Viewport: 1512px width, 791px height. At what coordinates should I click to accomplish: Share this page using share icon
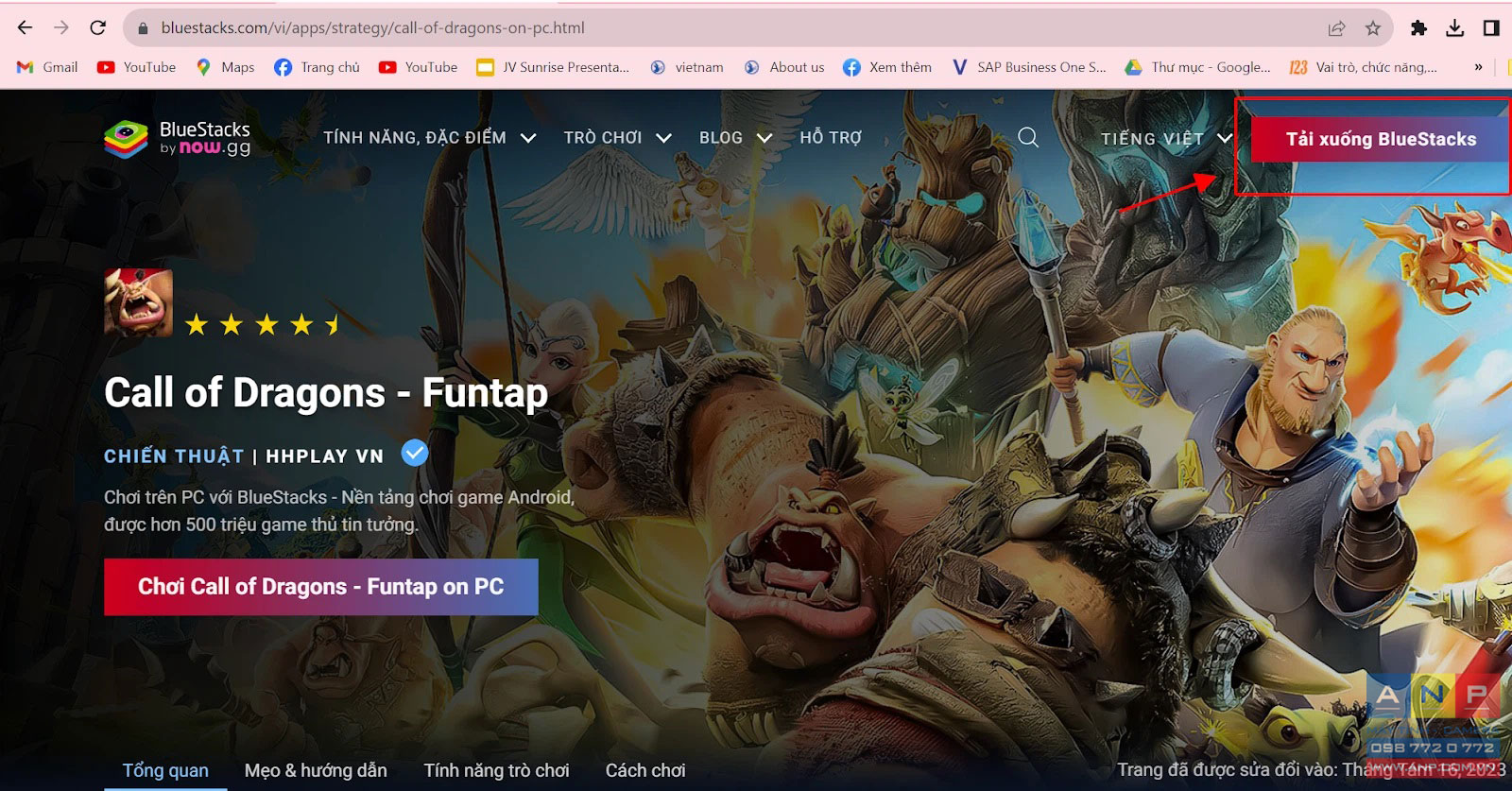coord(1336,28)
